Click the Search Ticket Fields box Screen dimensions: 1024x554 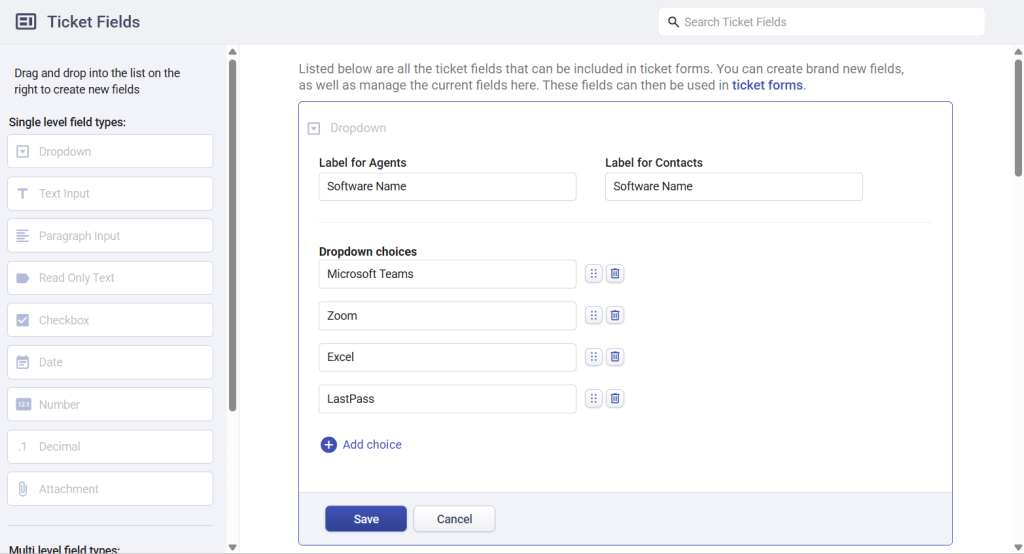pos(821,22)
